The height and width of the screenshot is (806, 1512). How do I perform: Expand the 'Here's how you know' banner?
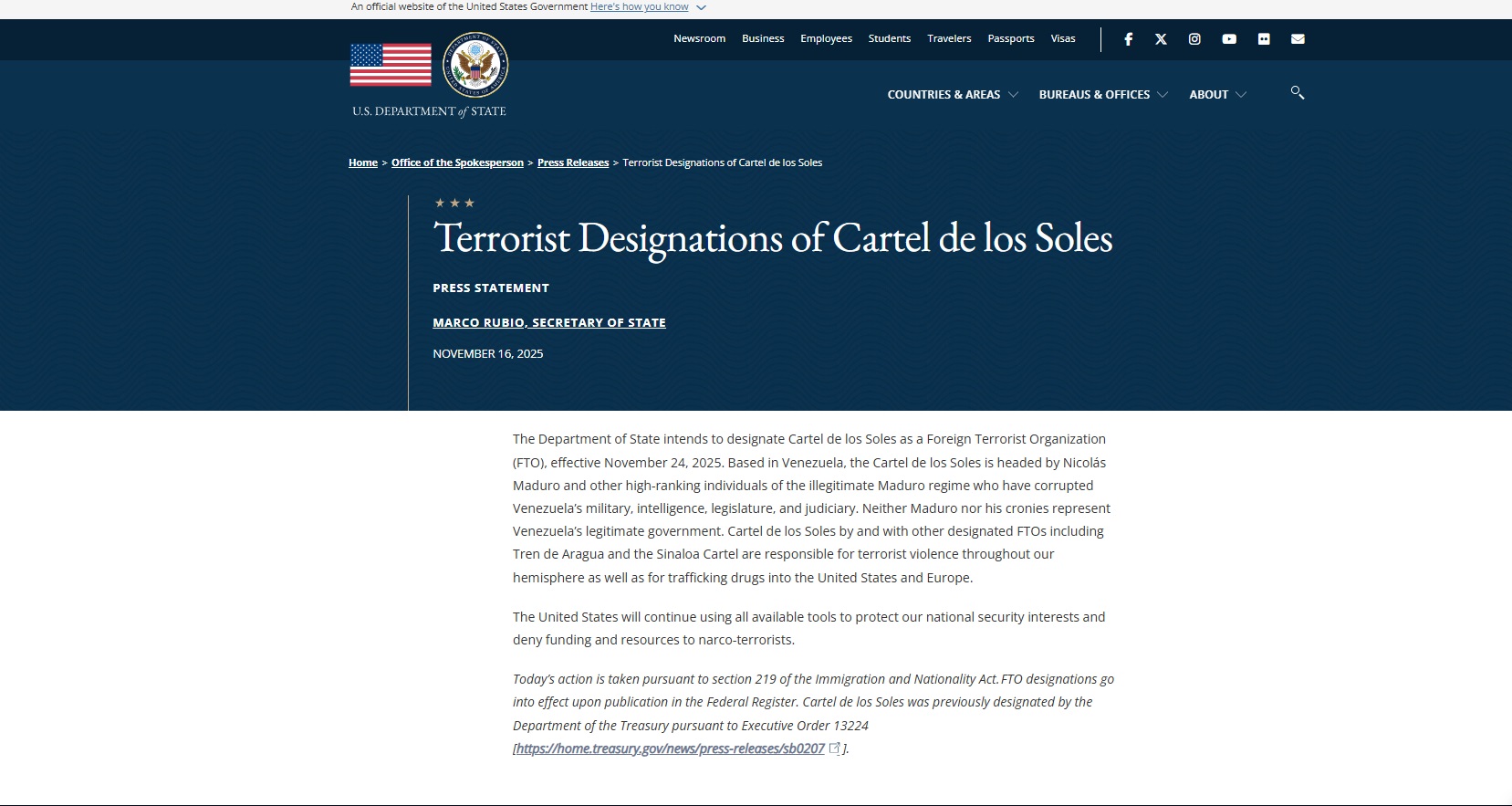click(x=647, y=7)
